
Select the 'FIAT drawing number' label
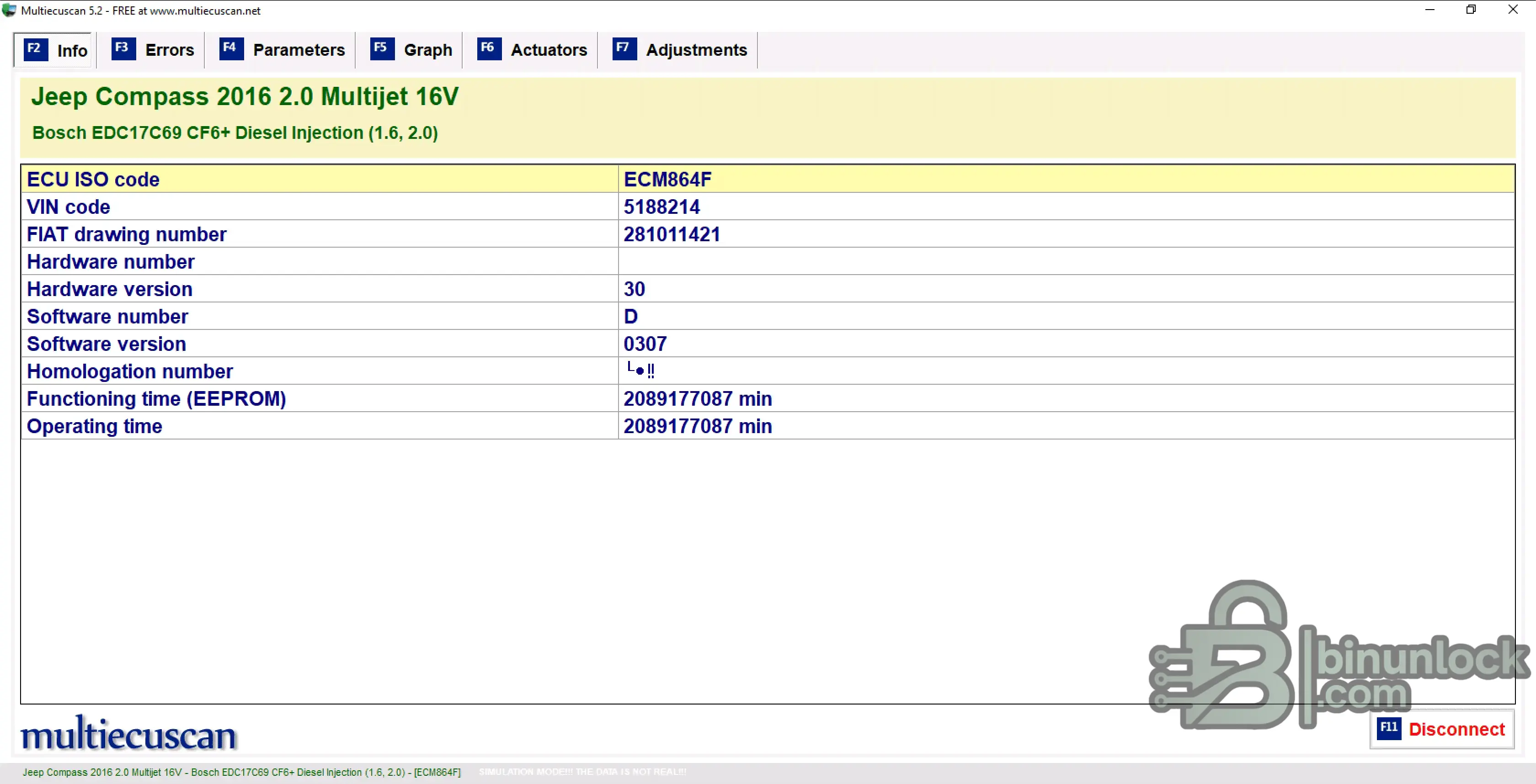pos(127,234)
